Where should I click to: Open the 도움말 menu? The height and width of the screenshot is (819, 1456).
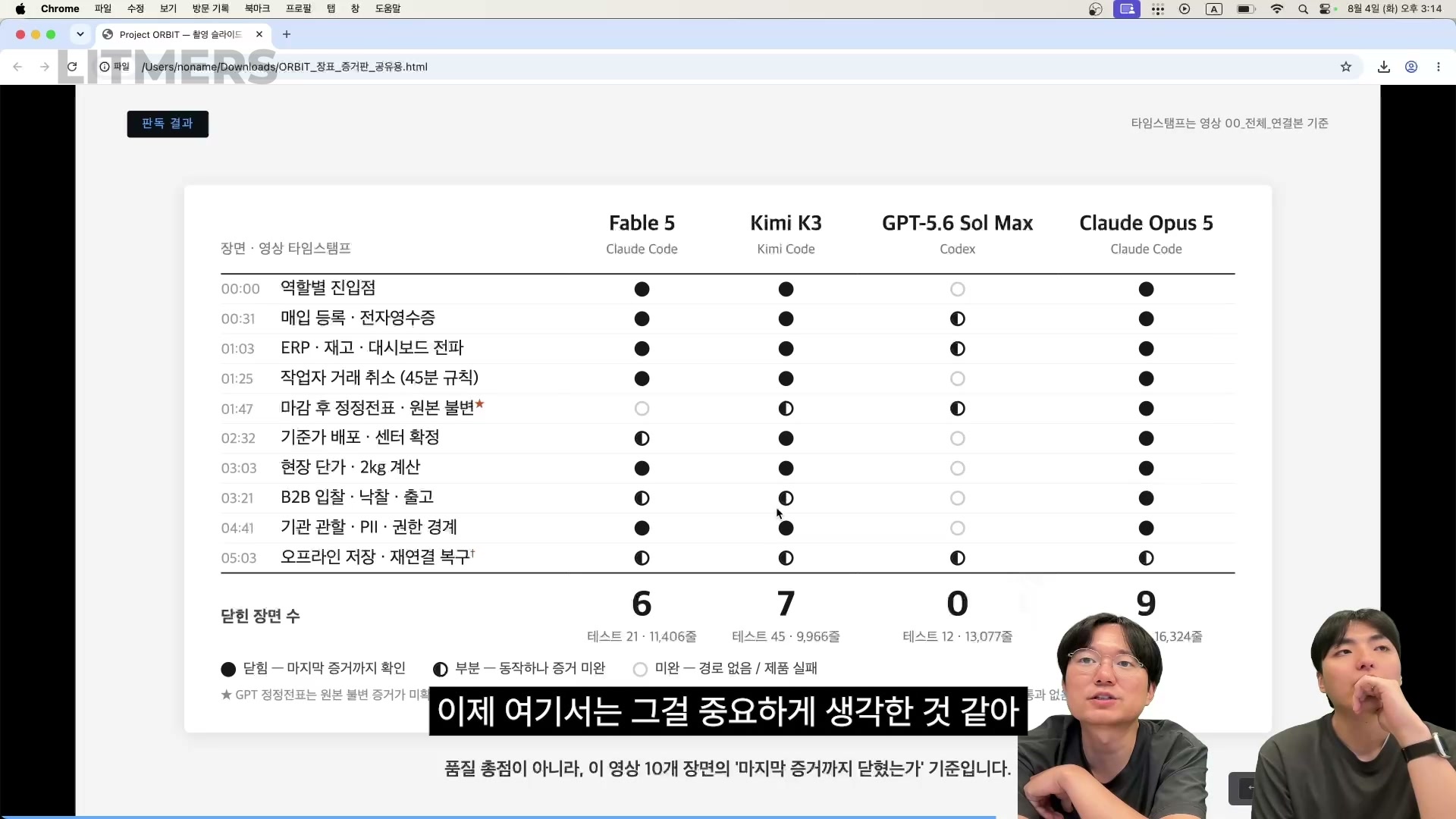pyautogui.click(x=388, y=9)
